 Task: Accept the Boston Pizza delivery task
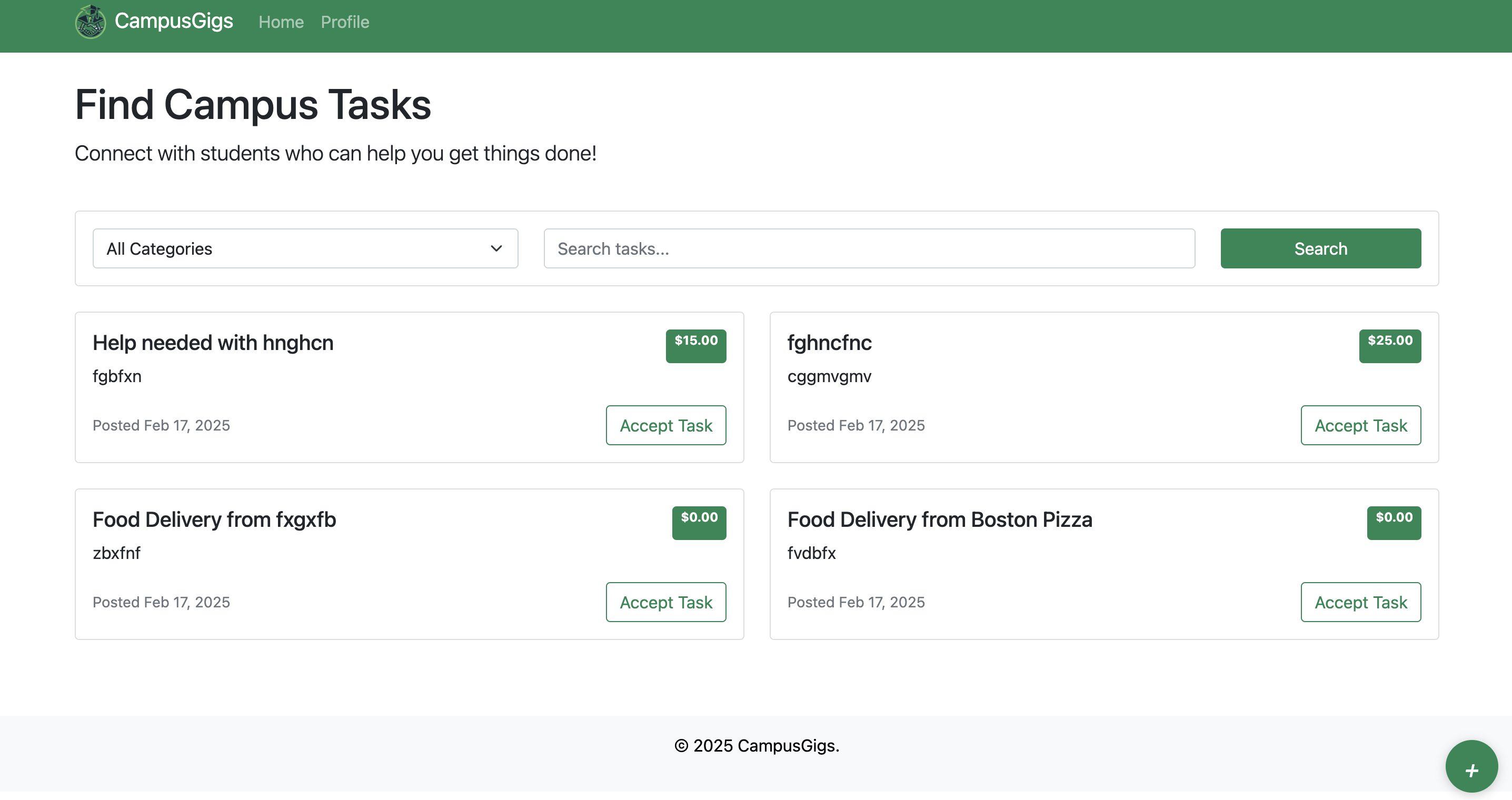pyautogui.click(x=1360, y=602)
